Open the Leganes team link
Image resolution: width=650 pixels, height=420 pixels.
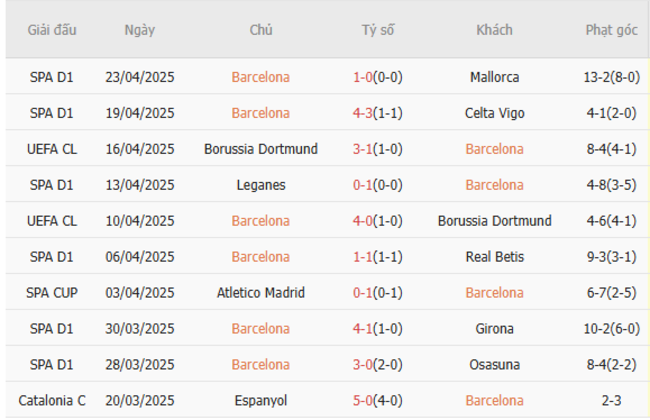pyautogui.click(x=261, y=185)
